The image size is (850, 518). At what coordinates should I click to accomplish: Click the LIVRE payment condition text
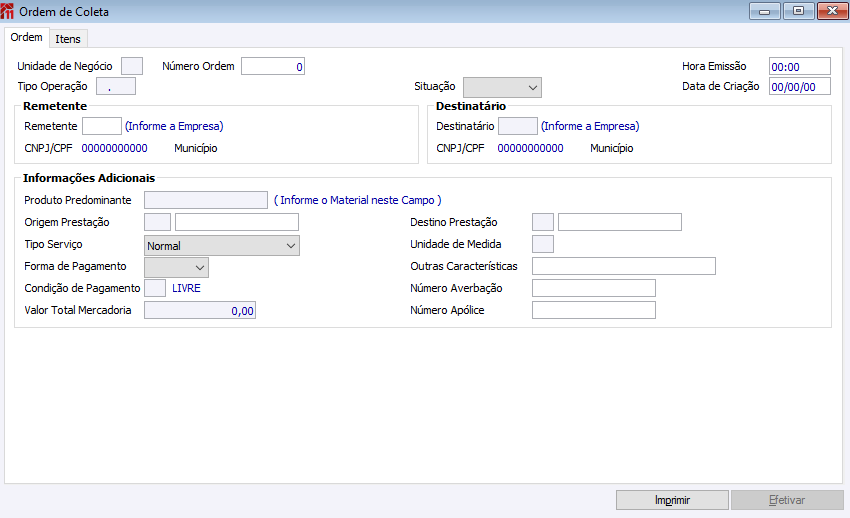(186, 288)
